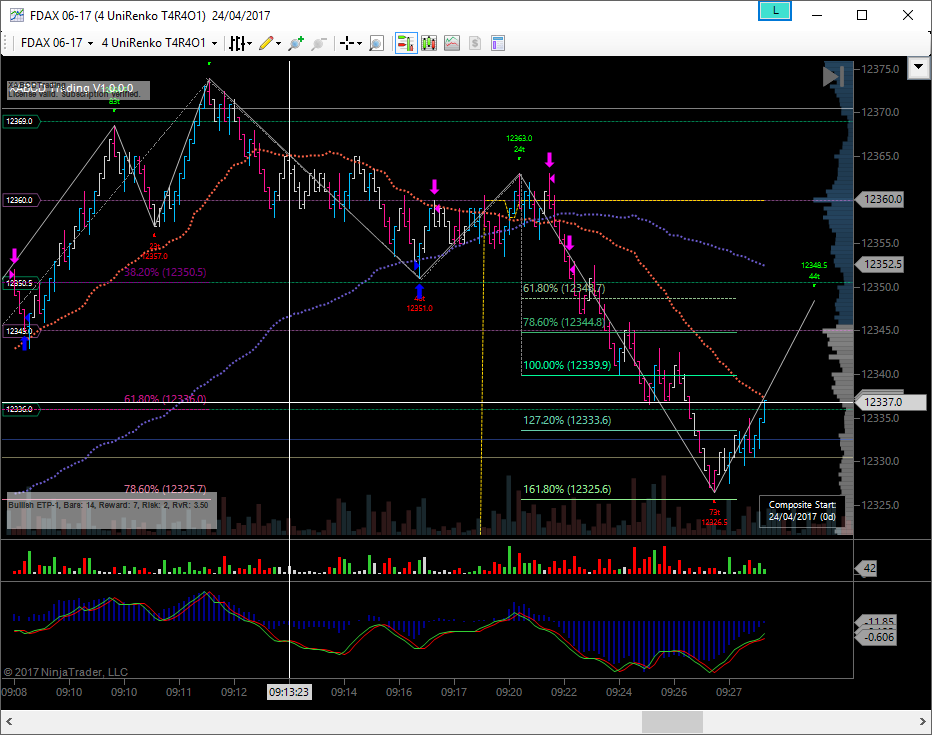Expand the drawing tools dropdown arrow

coord(278,43)
